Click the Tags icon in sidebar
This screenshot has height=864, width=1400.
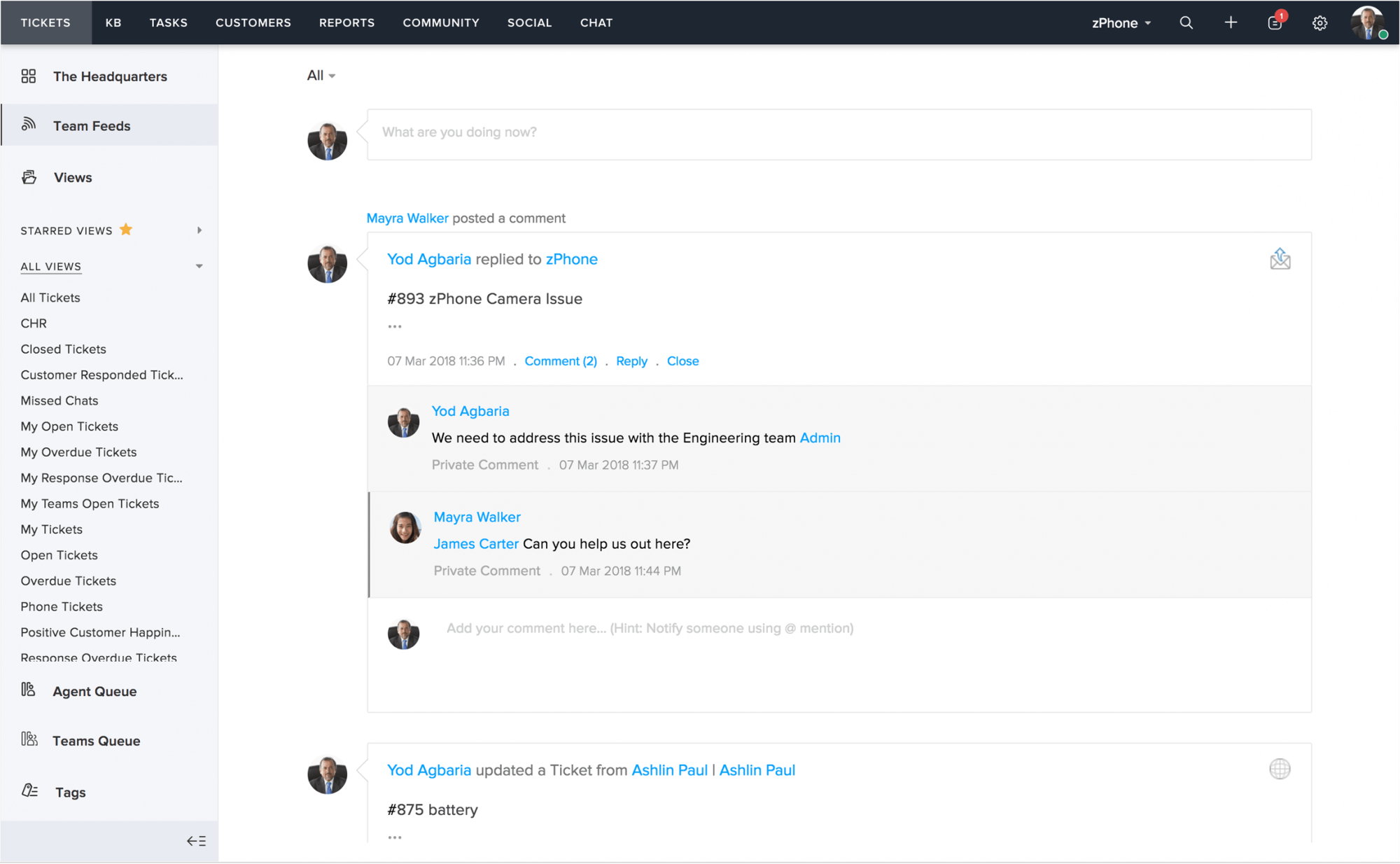pyautogui.click(x=29, y=790)
